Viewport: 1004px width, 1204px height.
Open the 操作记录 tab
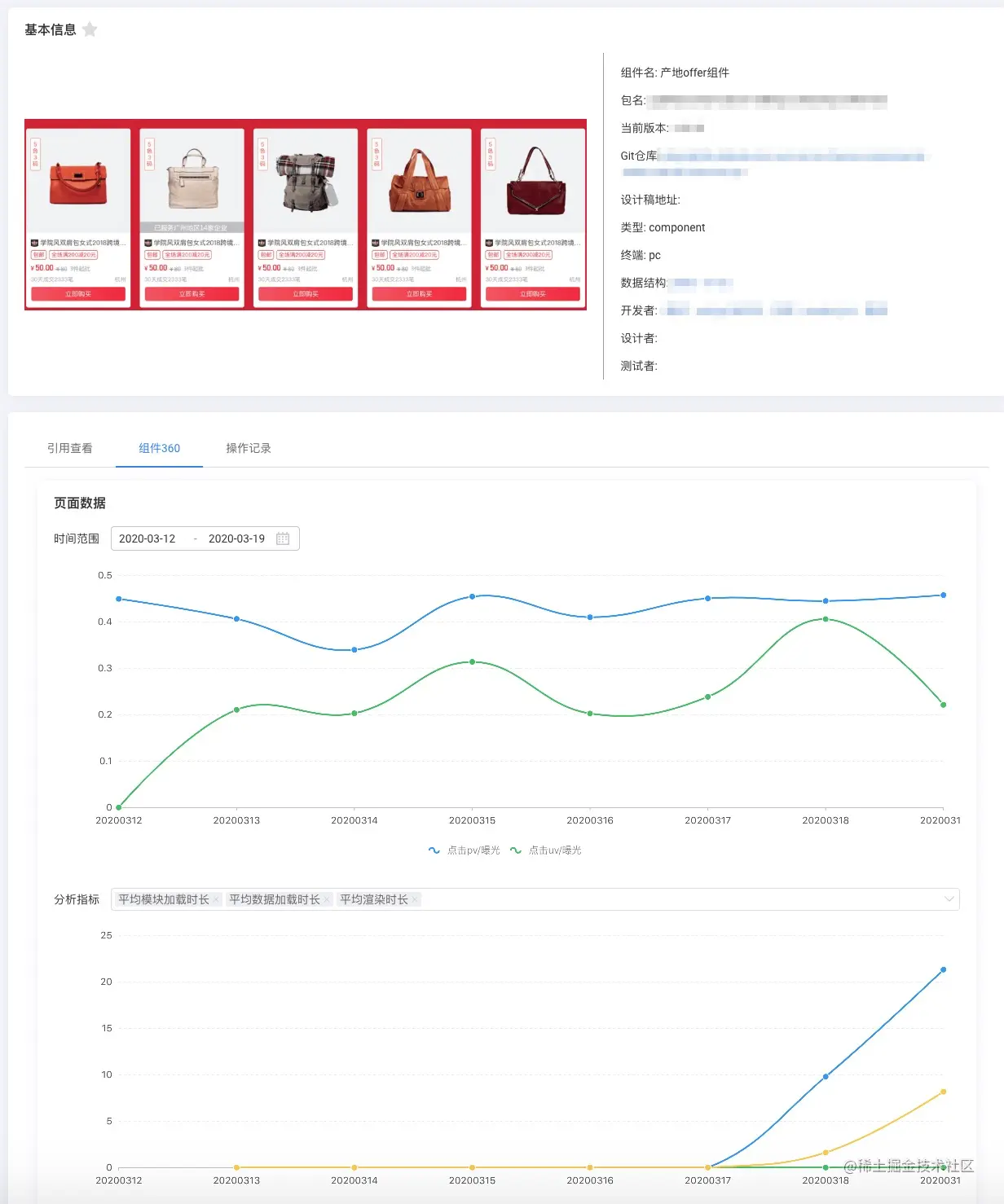pos(249,448)
